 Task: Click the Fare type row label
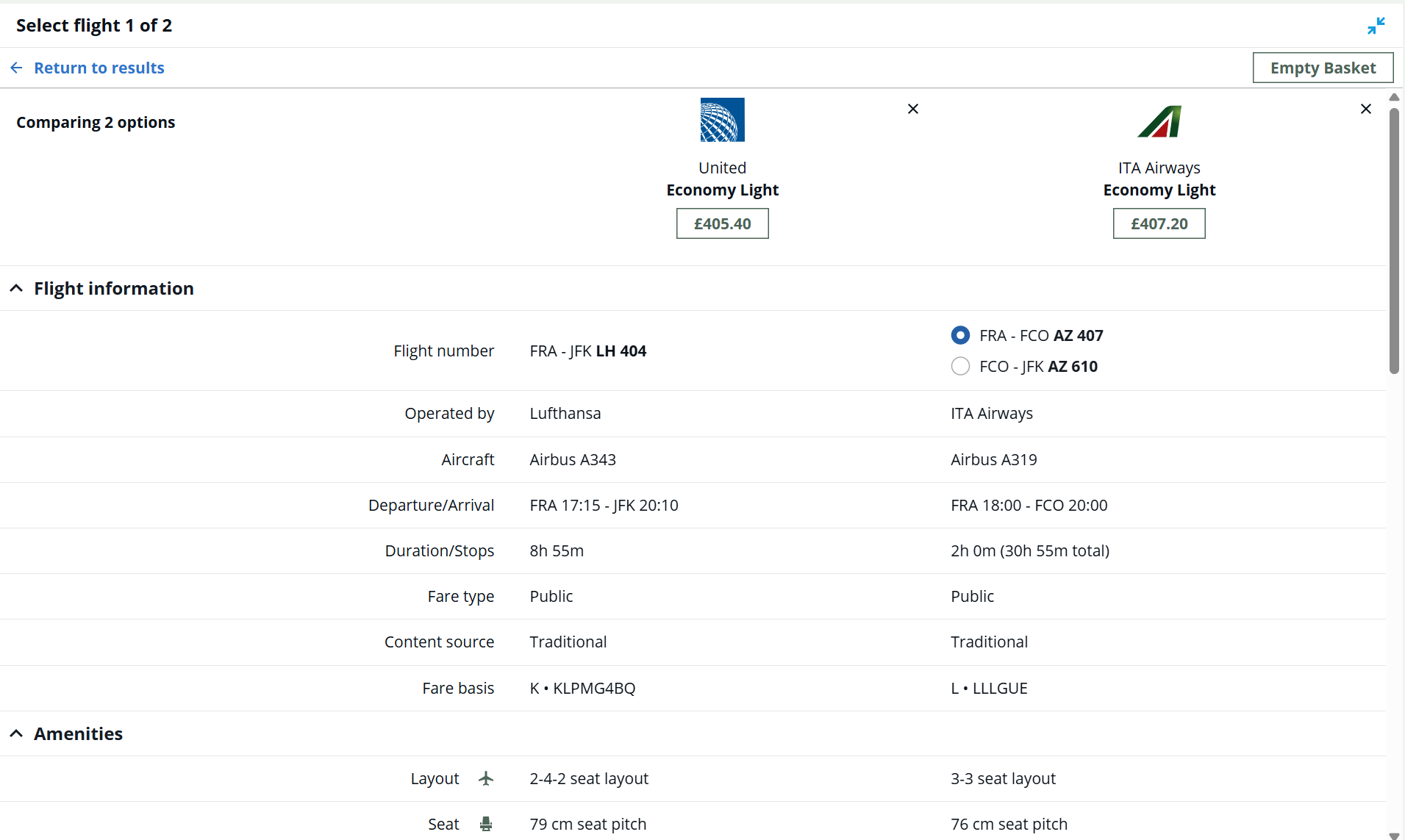(x=460, y=596)
